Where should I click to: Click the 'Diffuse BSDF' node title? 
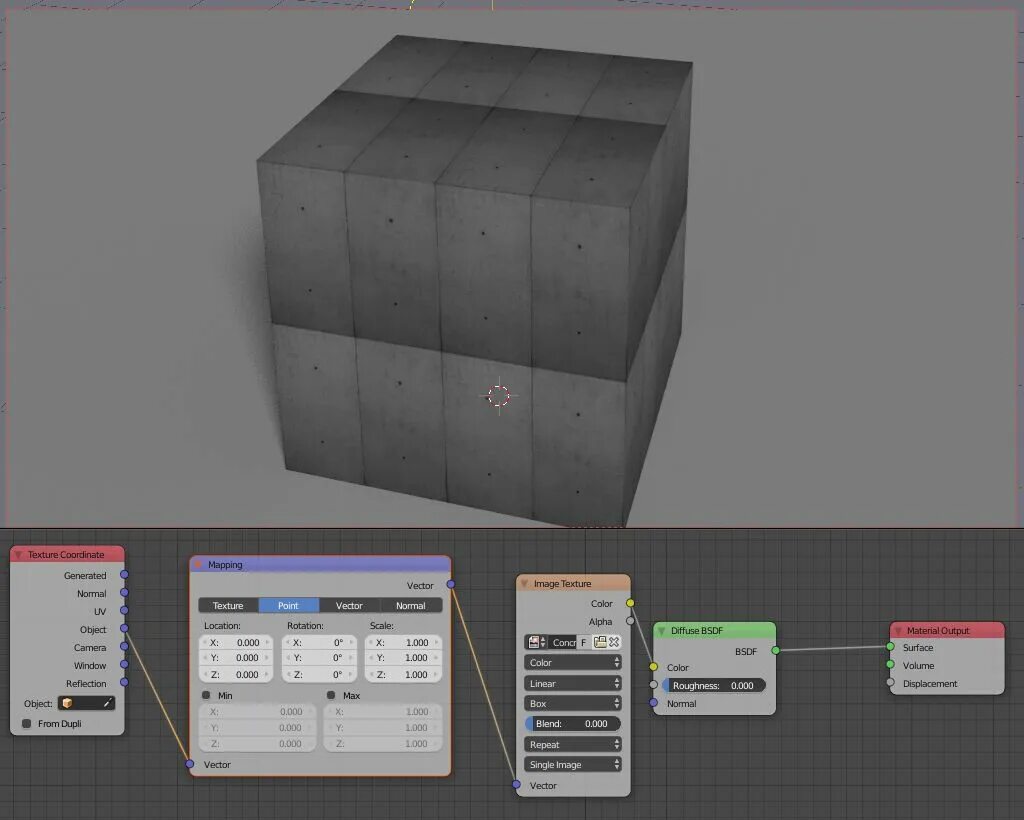coord(697,631)
